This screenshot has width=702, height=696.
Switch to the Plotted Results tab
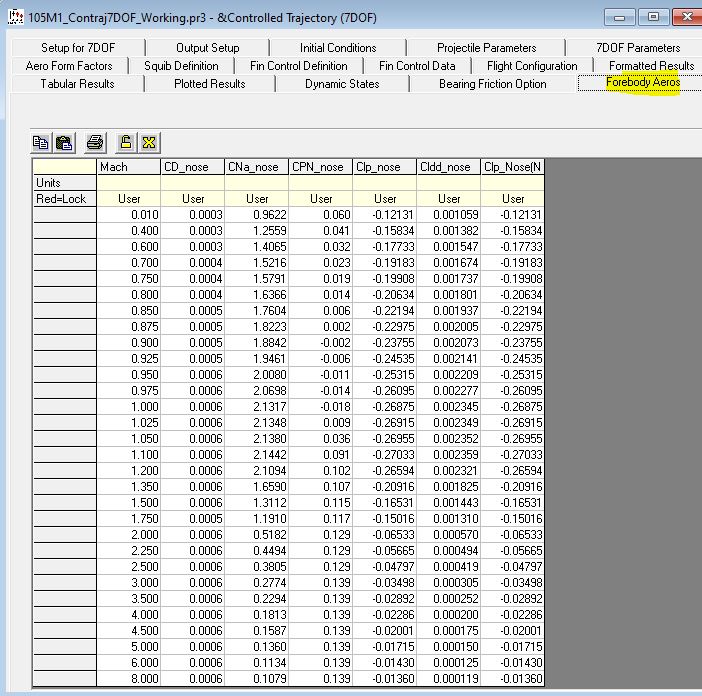click(209, 84)
